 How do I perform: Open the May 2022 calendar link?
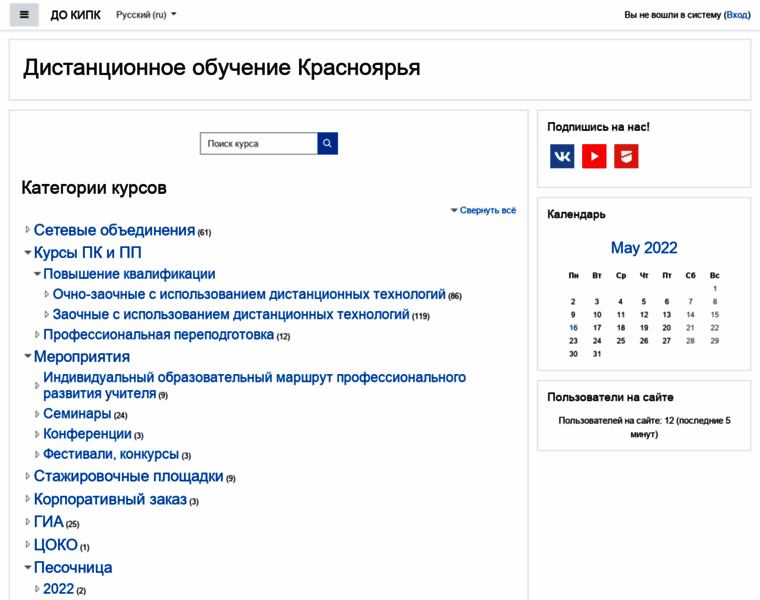pos(644,248)
